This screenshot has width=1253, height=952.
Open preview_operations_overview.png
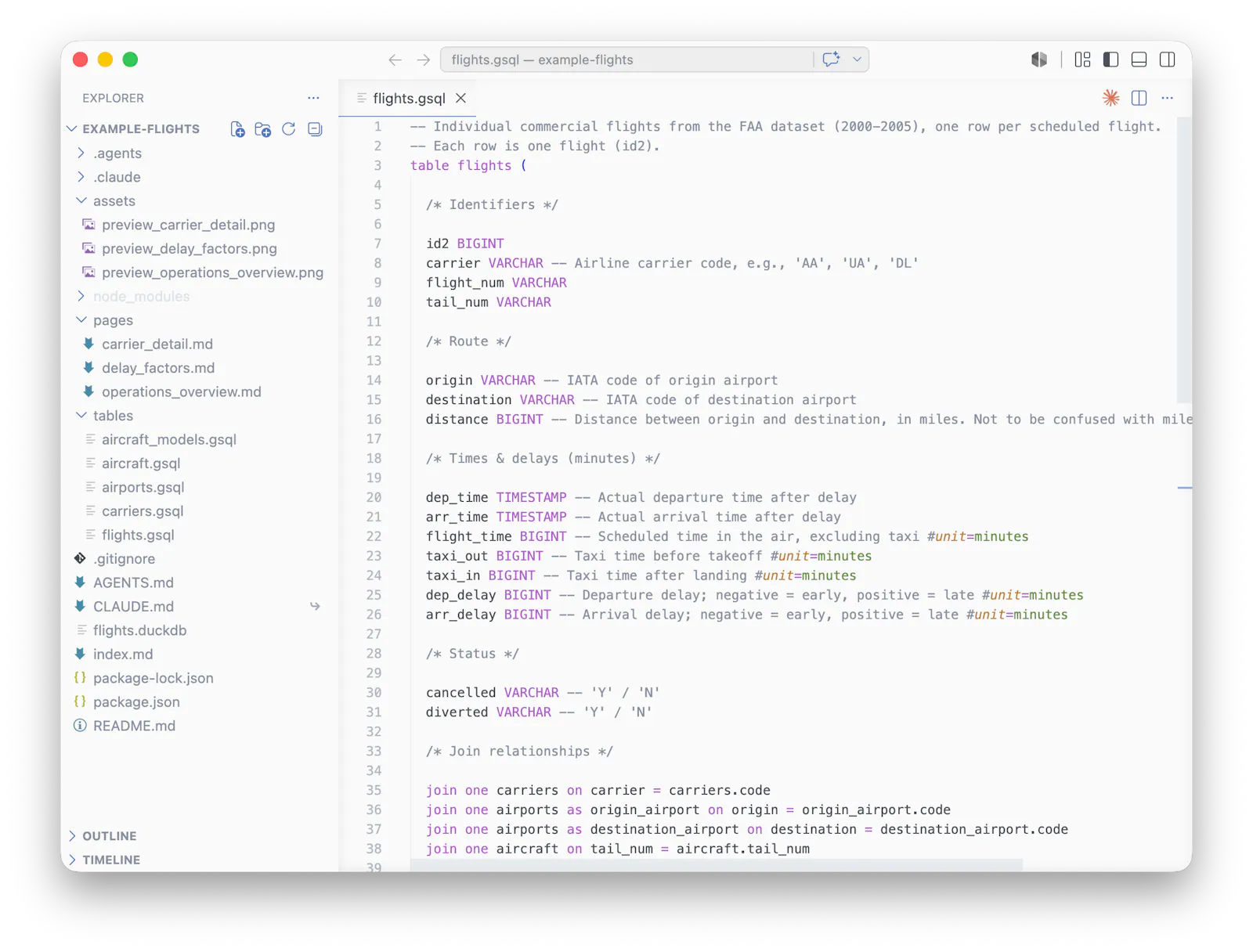click(212, 272)
